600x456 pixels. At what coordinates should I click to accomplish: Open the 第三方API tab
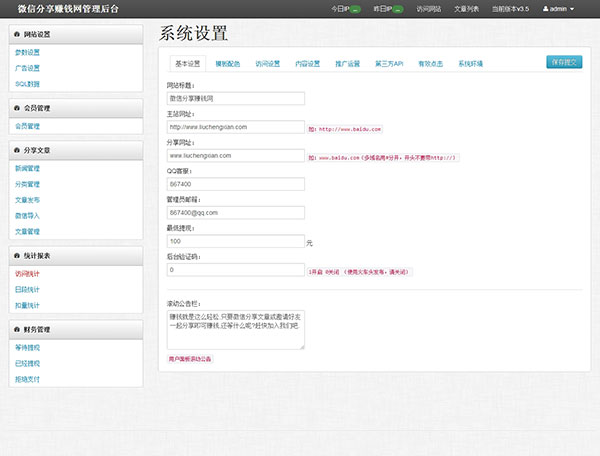(389, 63)
